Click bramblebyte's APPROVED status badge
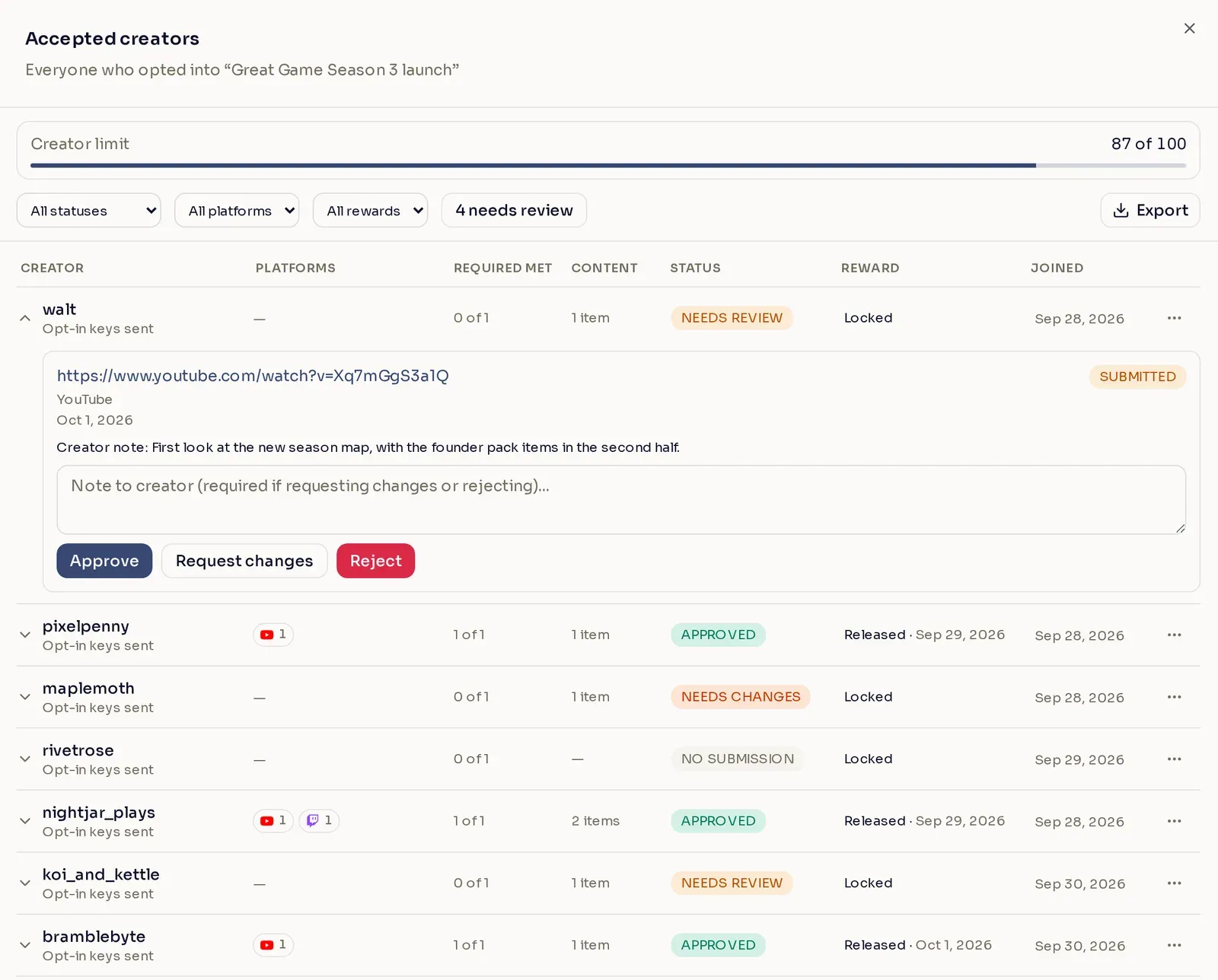Image resolution: width=1218 pixels, height=980 pixels. coord(718,945)
